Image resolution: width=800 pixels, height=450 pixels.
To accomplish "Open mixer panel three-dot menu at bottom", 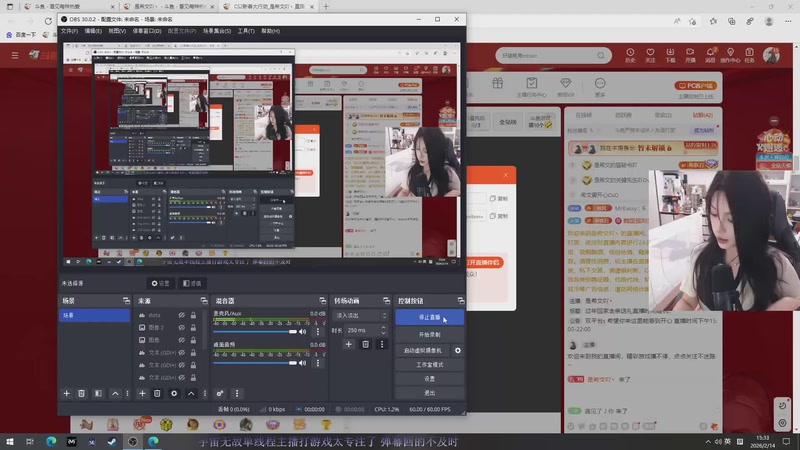I will (x=237, y=393).
